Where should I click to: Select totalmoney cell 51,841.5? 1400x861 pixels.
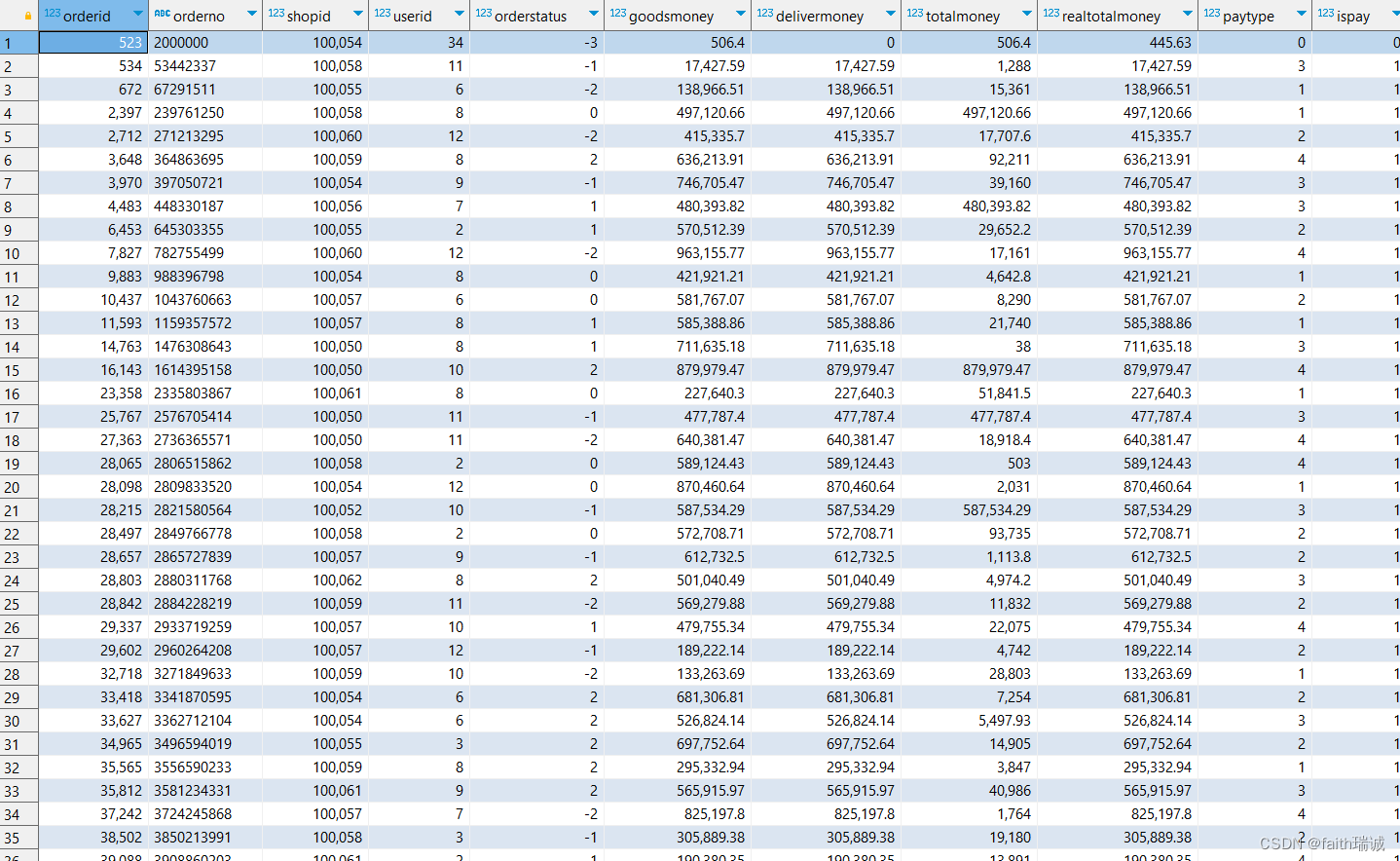coord(970,393)
